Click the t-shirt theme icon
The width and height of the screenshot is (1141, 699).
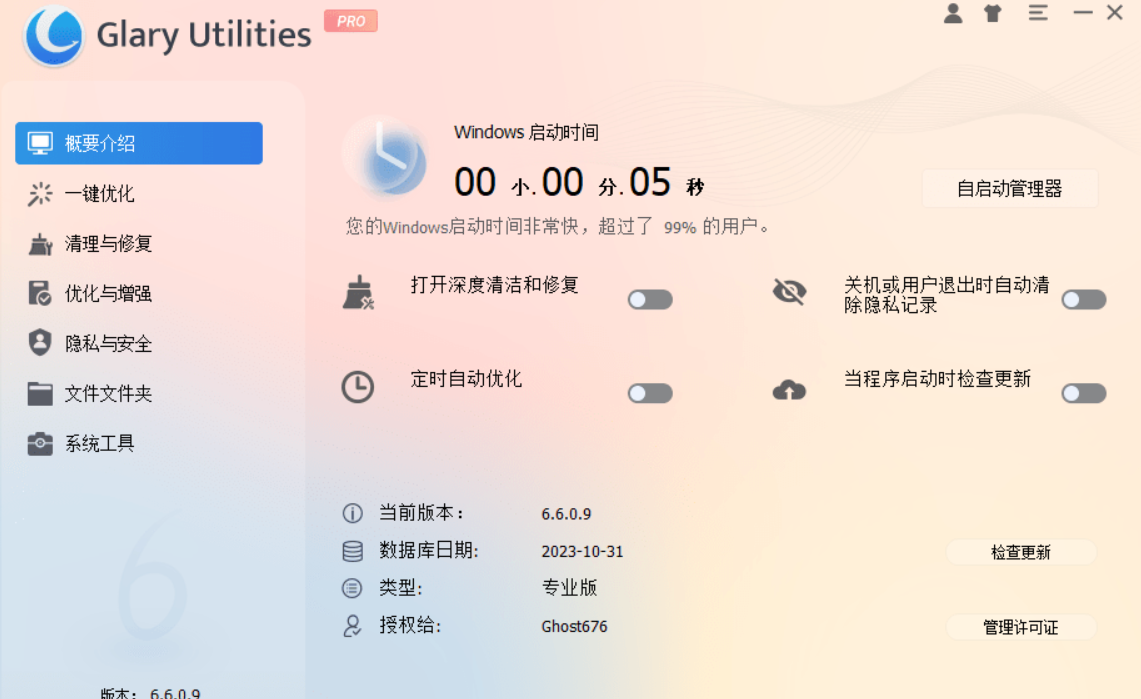pyautogui.click(x=992, y=14)
